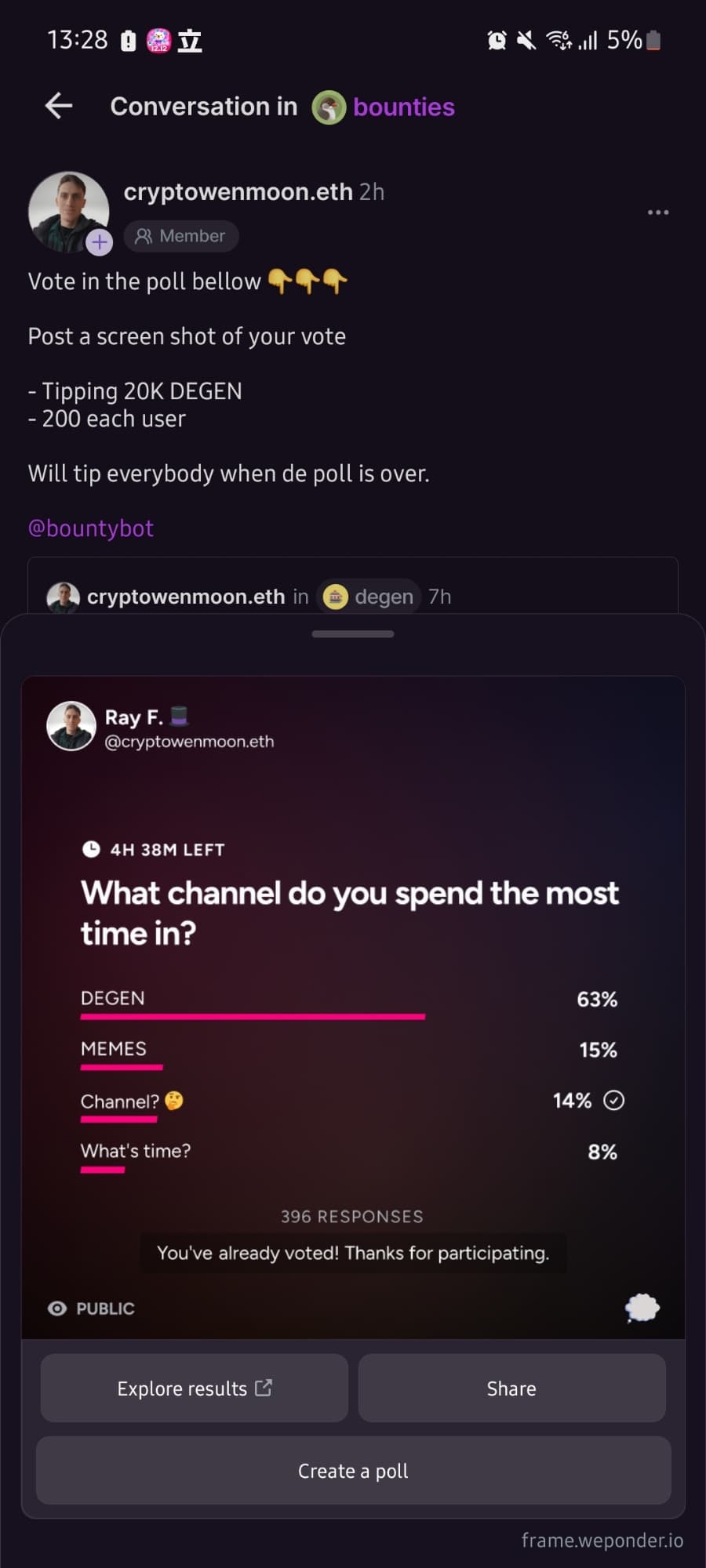Viewport: 706px width, 1568px height.
Task: Open the @bountybot mention
Action: click(91, 528)
